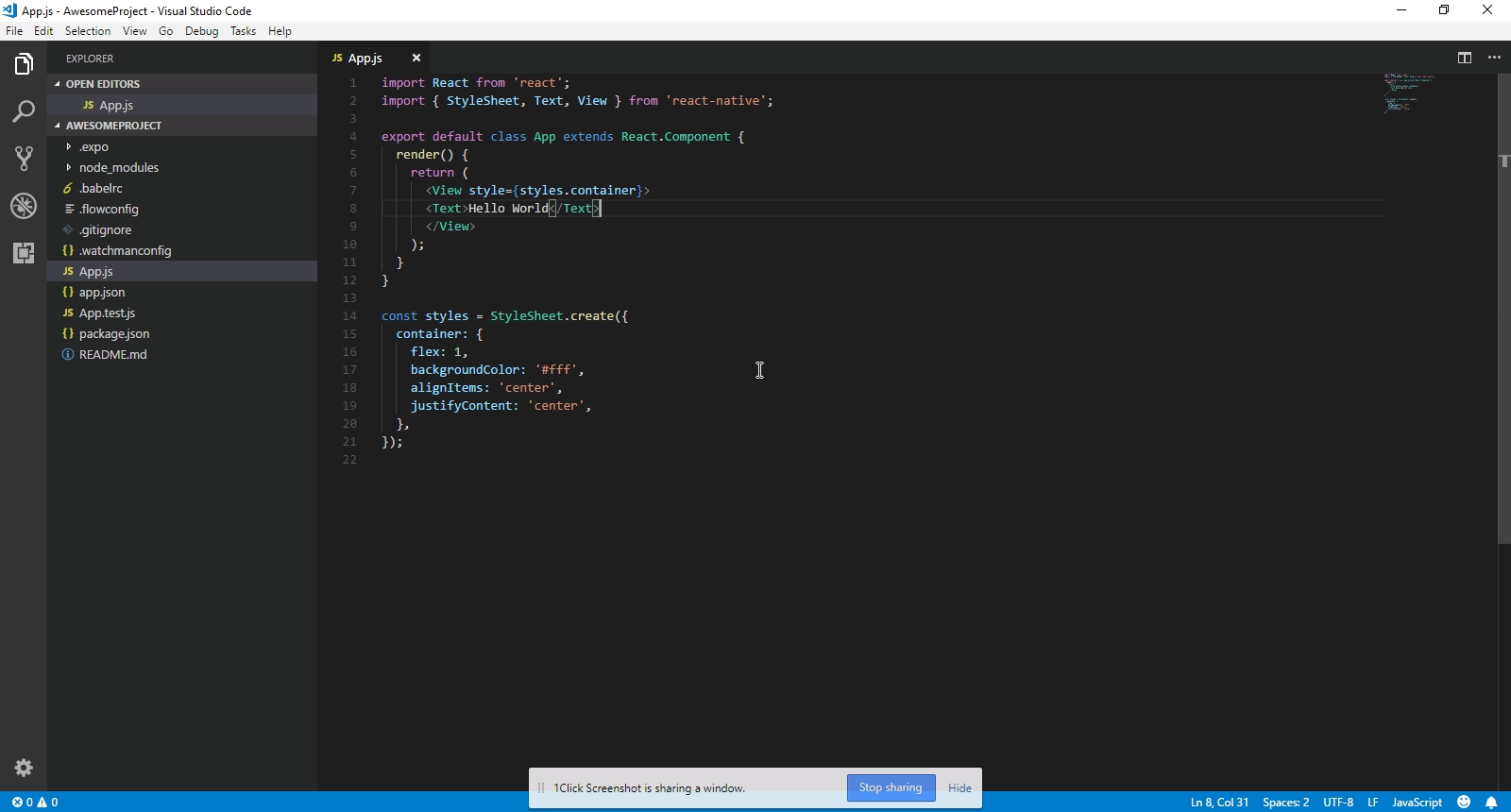
Task: Open package.json file
Action: click(x=182, y=333)
